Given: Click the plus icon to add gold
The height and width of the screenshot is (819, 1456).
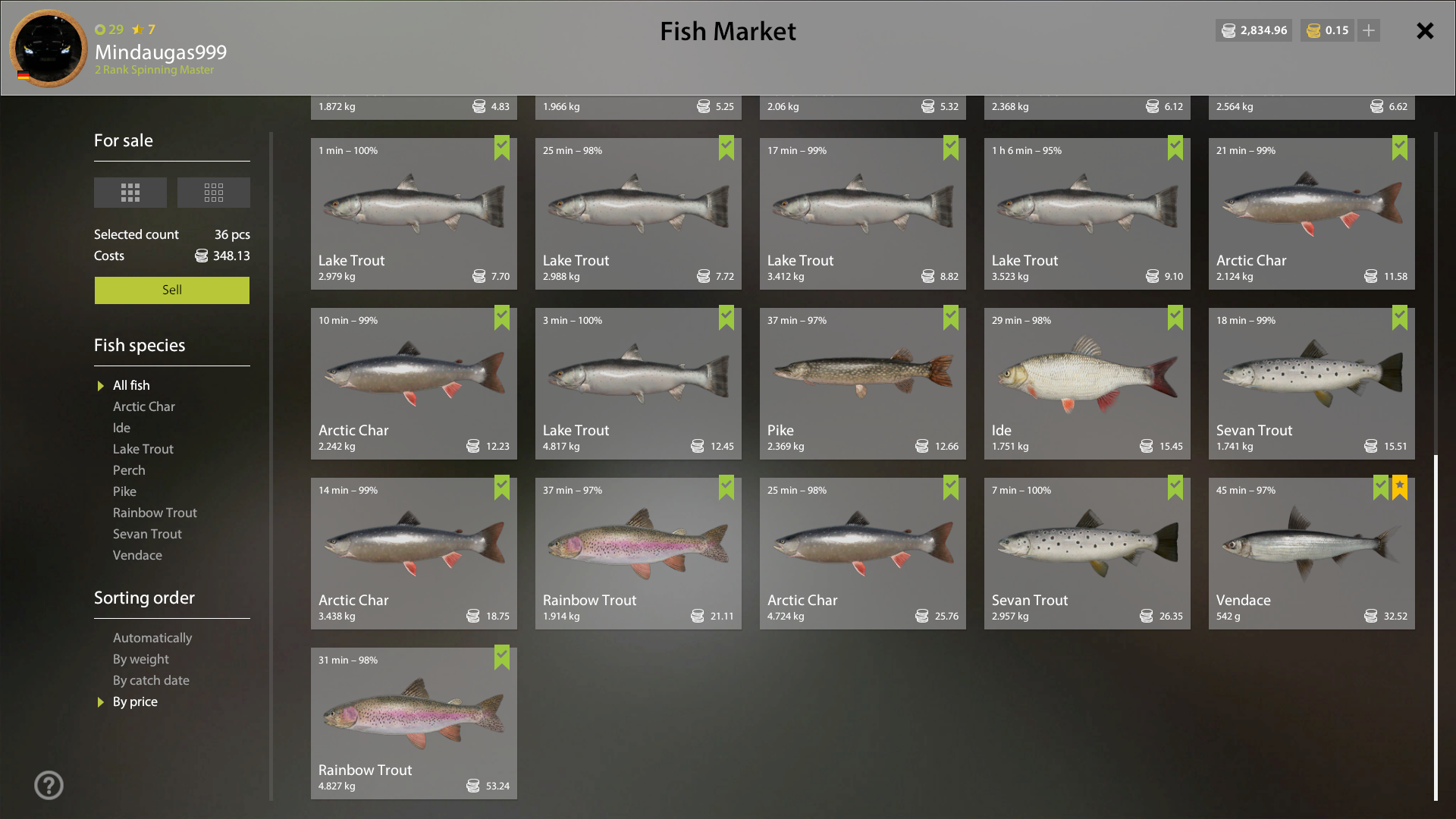Looking at the screenshot, I should point(1369,30).
